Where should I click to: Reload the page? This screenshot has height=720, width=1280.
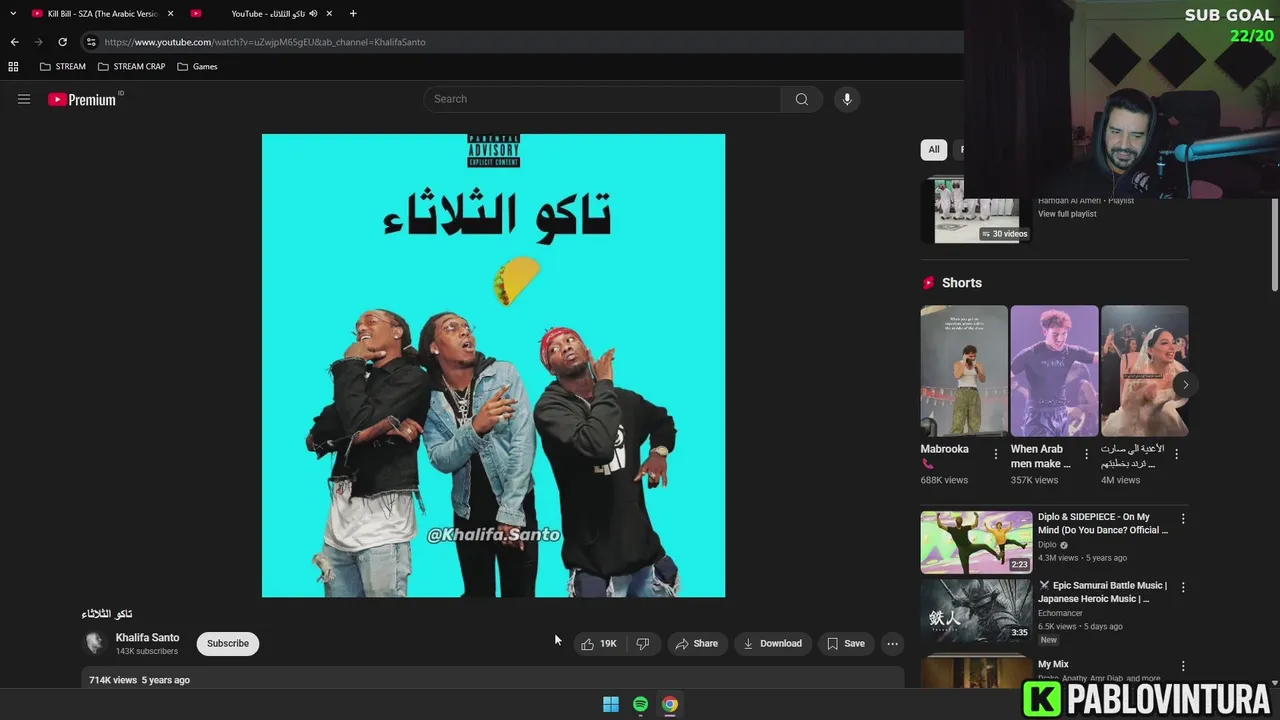(x=62, y=42)
